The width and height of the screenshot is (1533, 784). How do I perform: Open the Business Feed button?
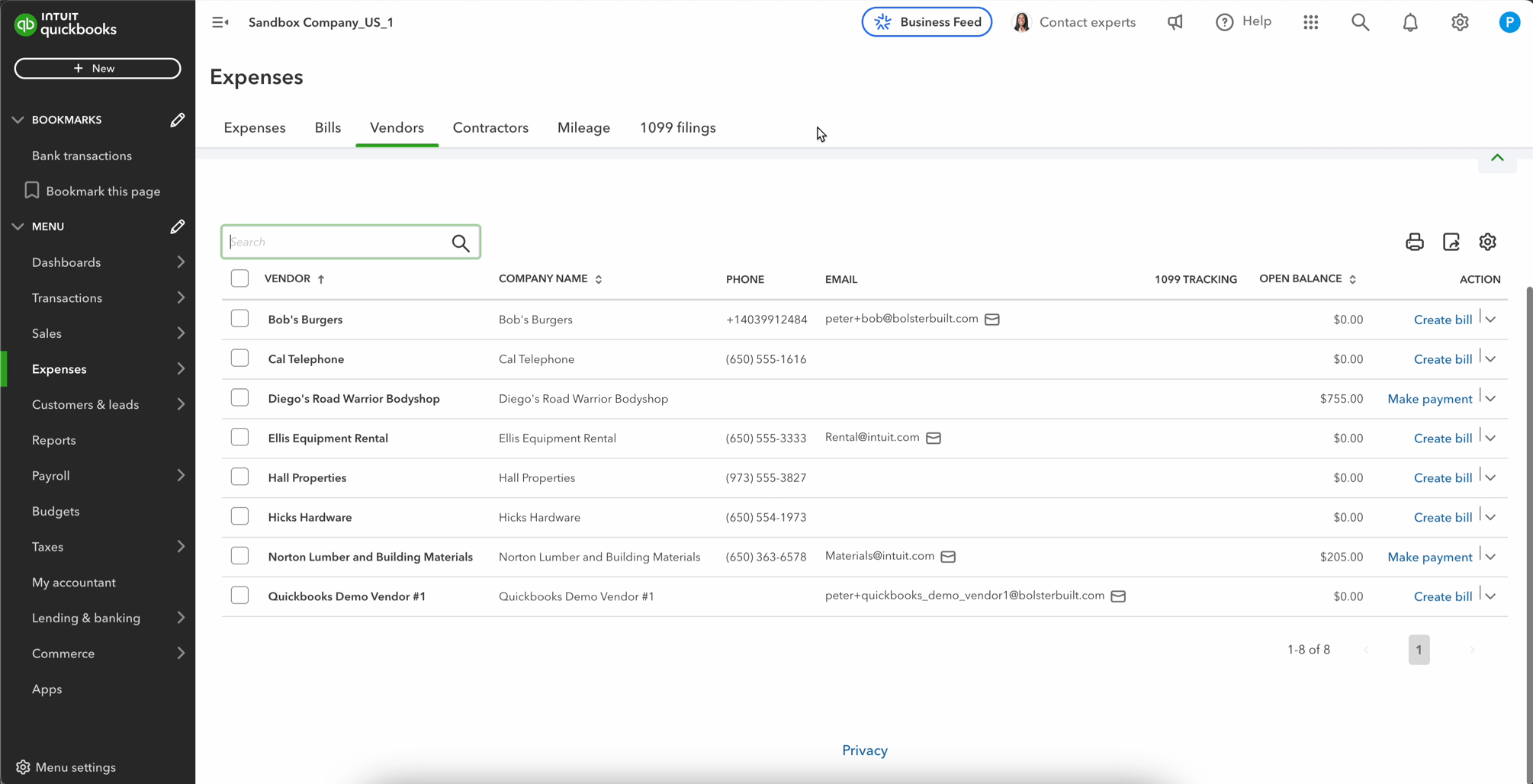pos(927,22)
